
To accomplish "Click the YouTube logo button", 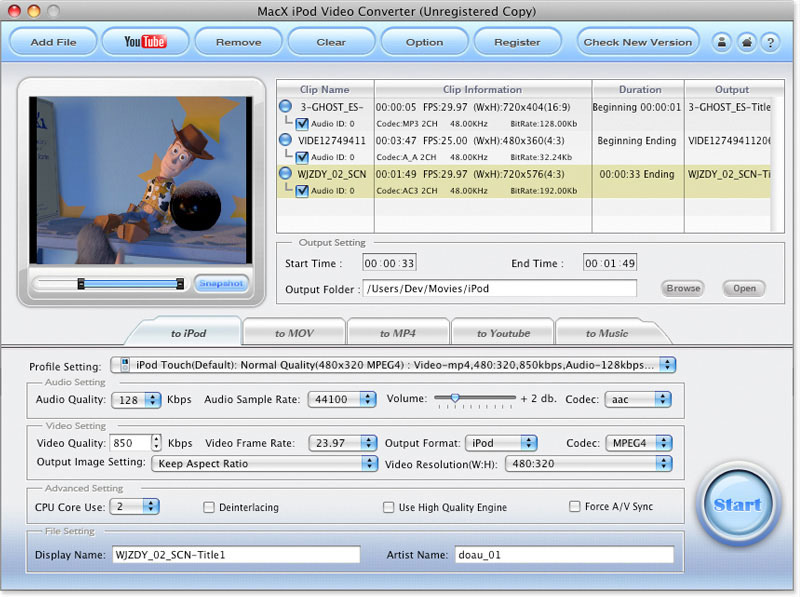I will pyautogui.click(x=145, y=42).
